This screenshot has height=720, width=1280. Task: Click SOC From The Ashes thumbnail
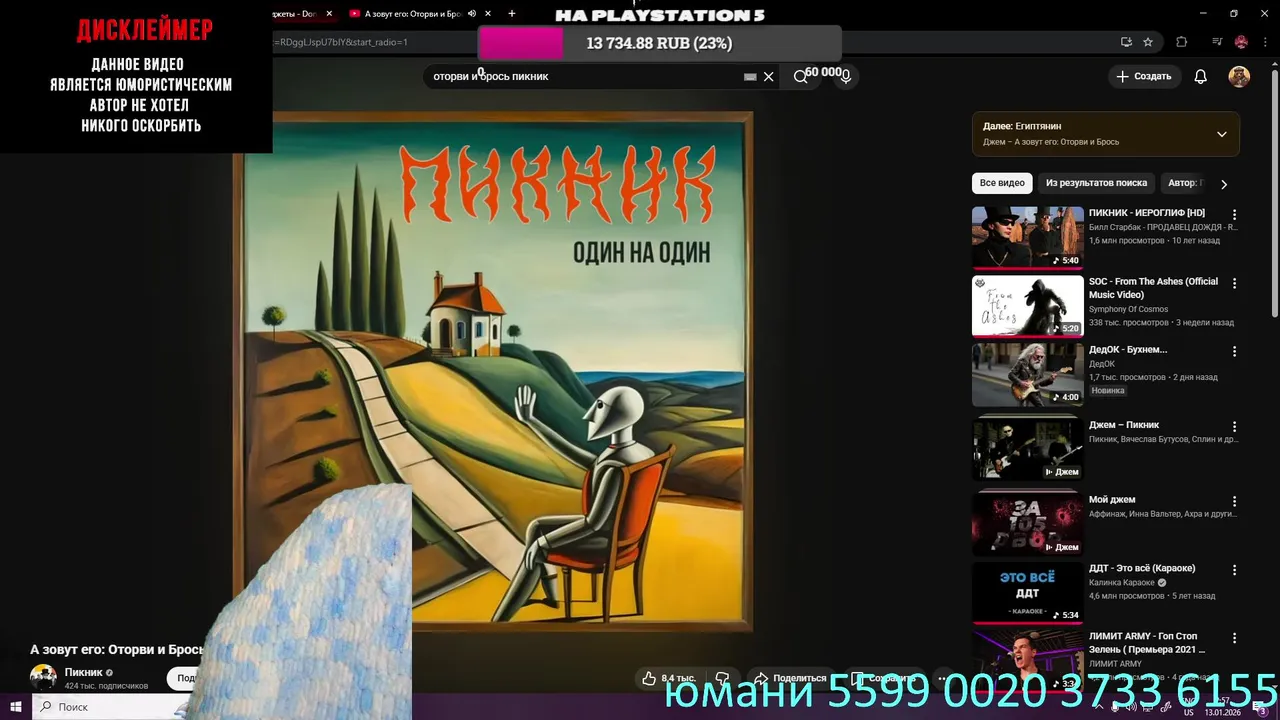[x=1027, y=306]
